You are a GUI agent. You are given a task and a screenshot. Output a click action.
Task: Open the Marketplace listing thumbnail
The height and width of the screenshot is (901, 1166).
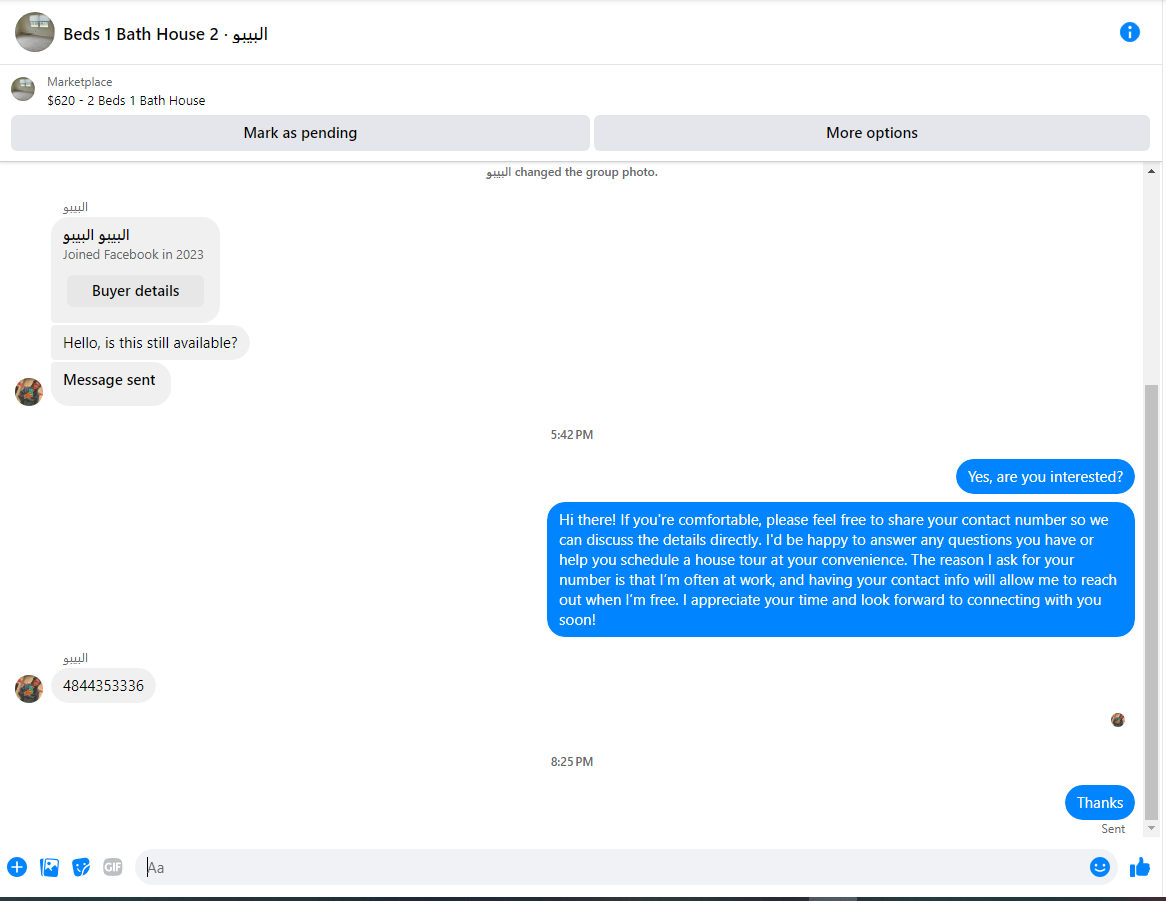[x=23, y=89]
